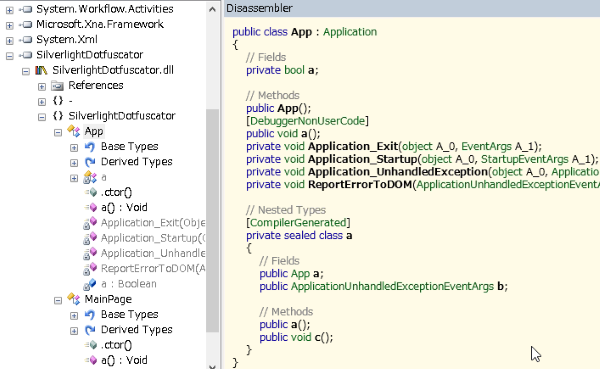Select ReportErrorToDOM in the tree

[153, 269]
